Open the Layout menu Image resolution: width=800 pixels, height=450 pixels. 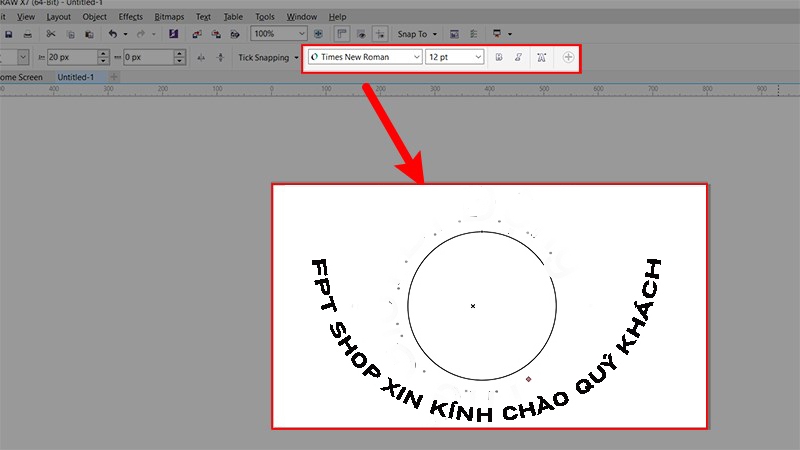[59, 17]
